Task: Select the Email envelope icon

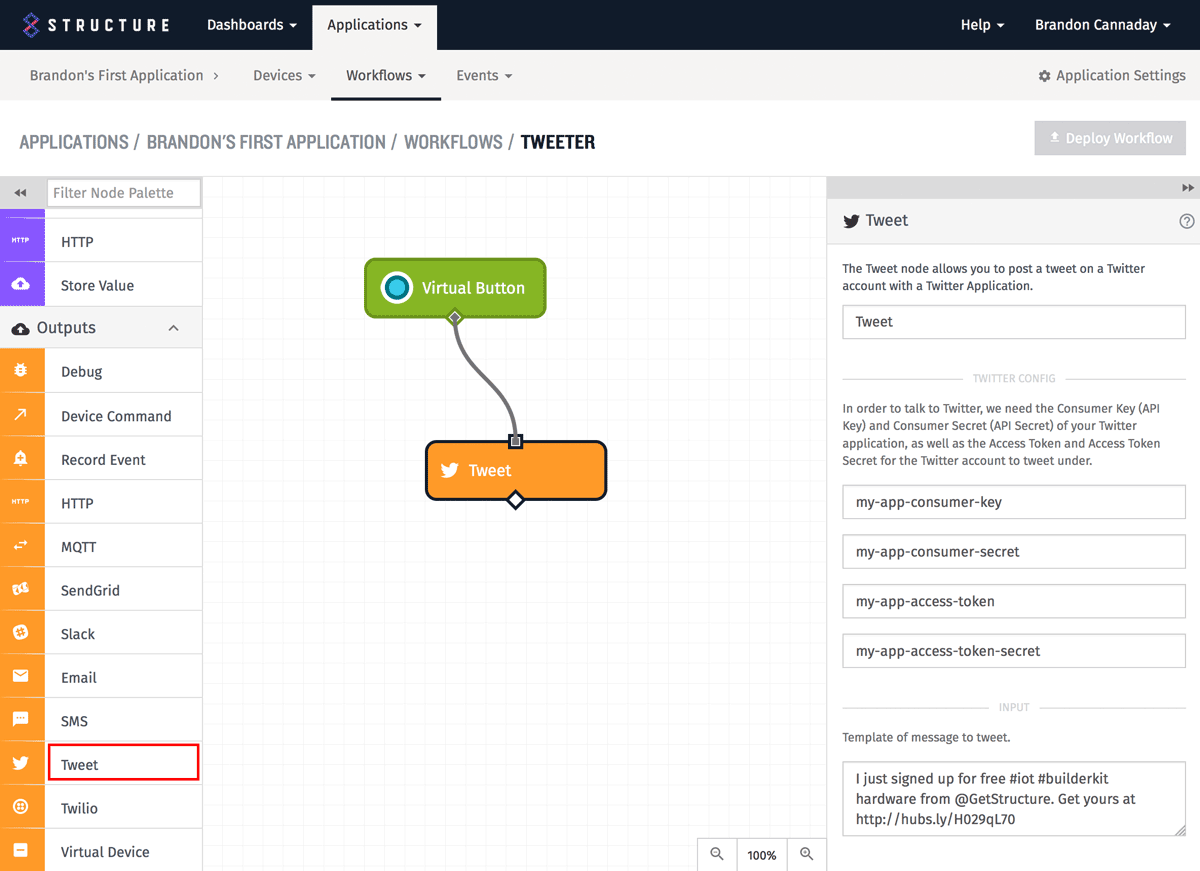Action: tap(21, 677)
